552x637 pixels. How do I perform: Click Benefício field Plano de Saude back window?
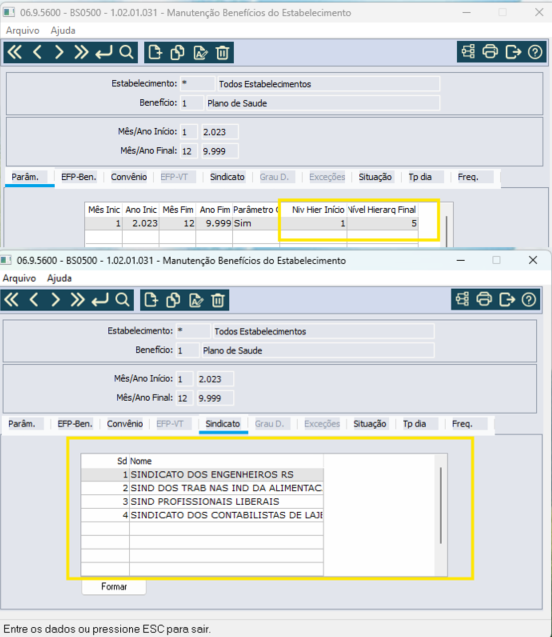(323, 103)
